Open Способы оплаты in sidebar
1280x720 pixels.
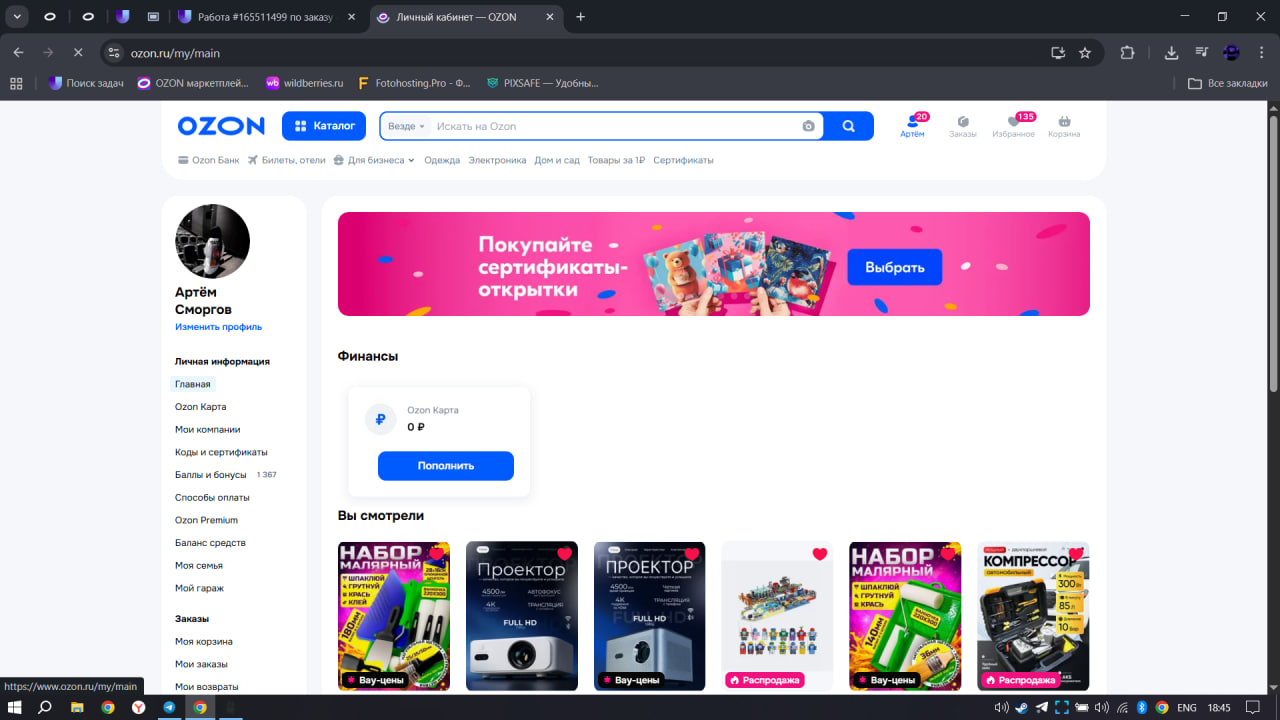(x=212, y=497)
